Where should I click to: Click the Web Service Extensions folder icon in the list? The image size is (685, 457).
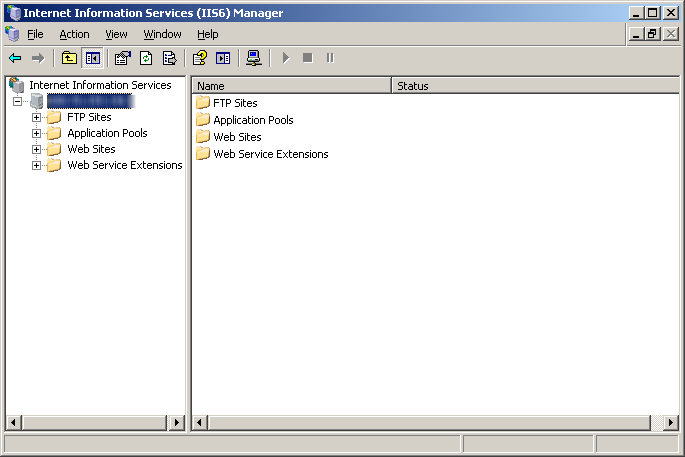point(203,153)
